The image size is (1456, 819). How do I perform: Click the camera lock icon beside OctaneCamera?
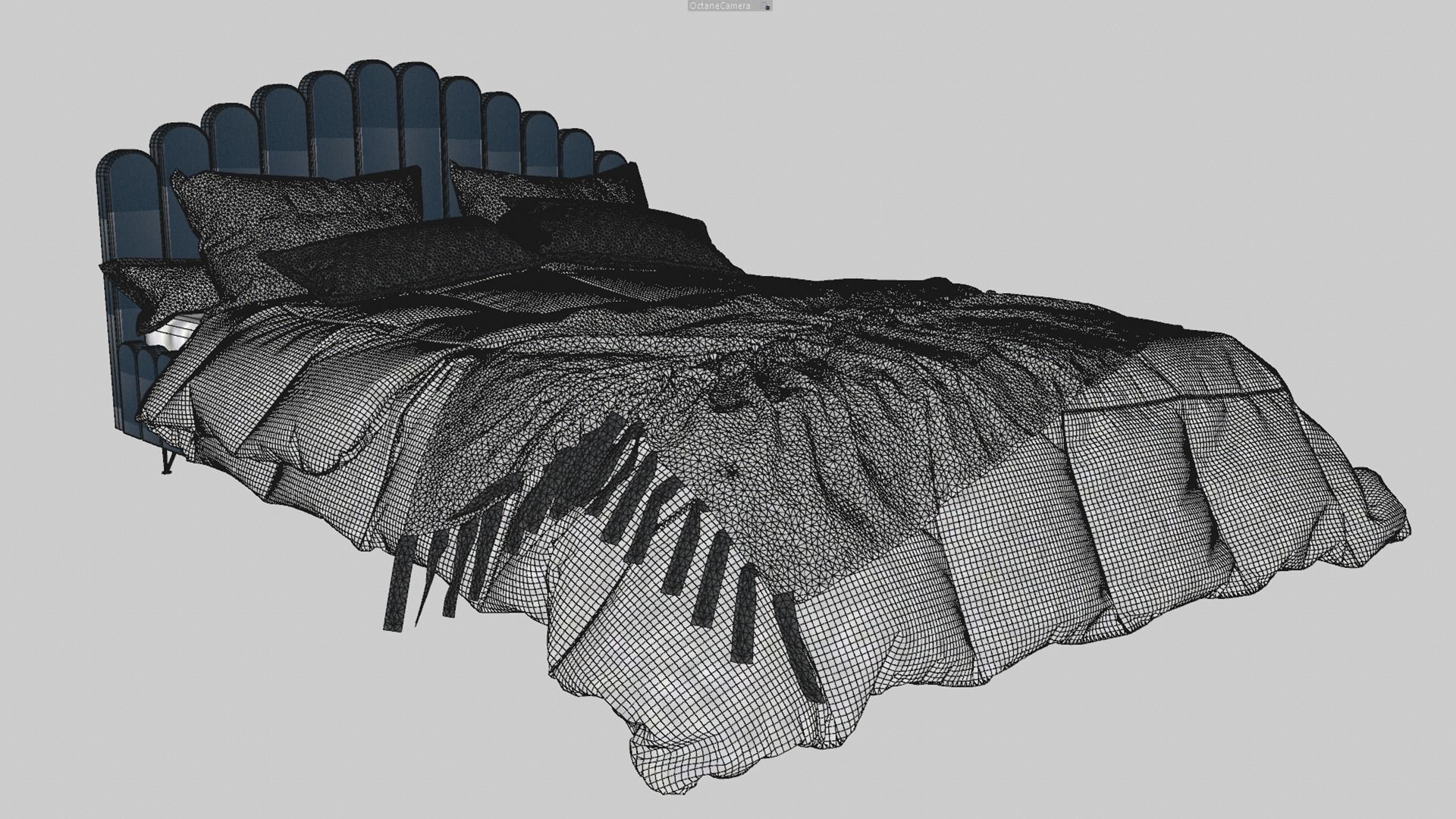[x=767, y=6]
